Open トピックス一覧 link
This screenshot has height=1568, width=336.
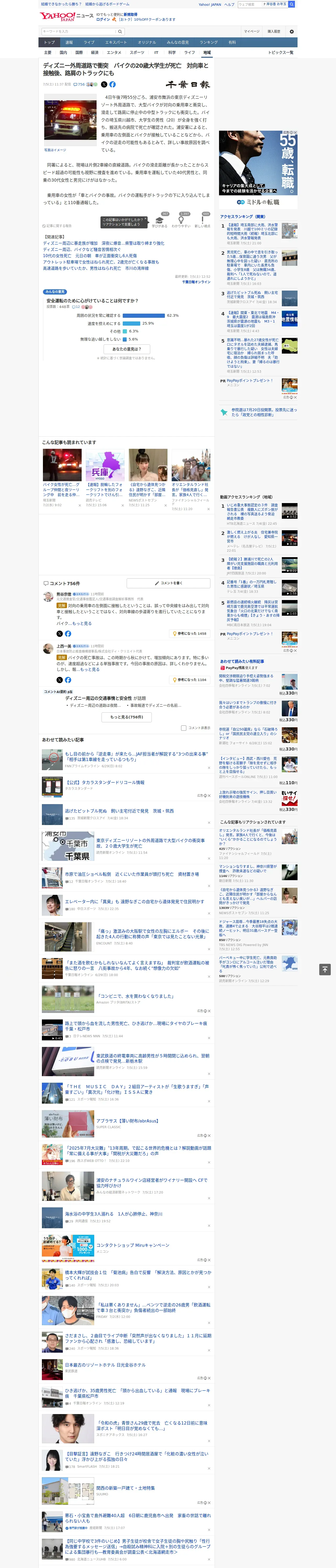(281, 52)
